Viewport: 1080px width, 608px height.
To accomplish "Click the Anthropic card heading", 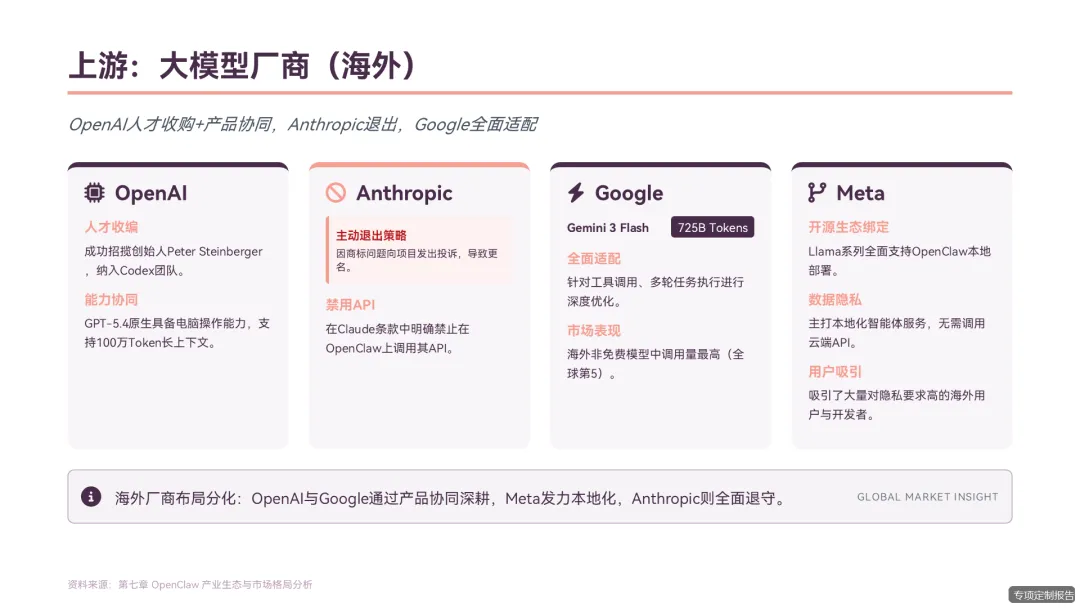I will coord(404,193).
